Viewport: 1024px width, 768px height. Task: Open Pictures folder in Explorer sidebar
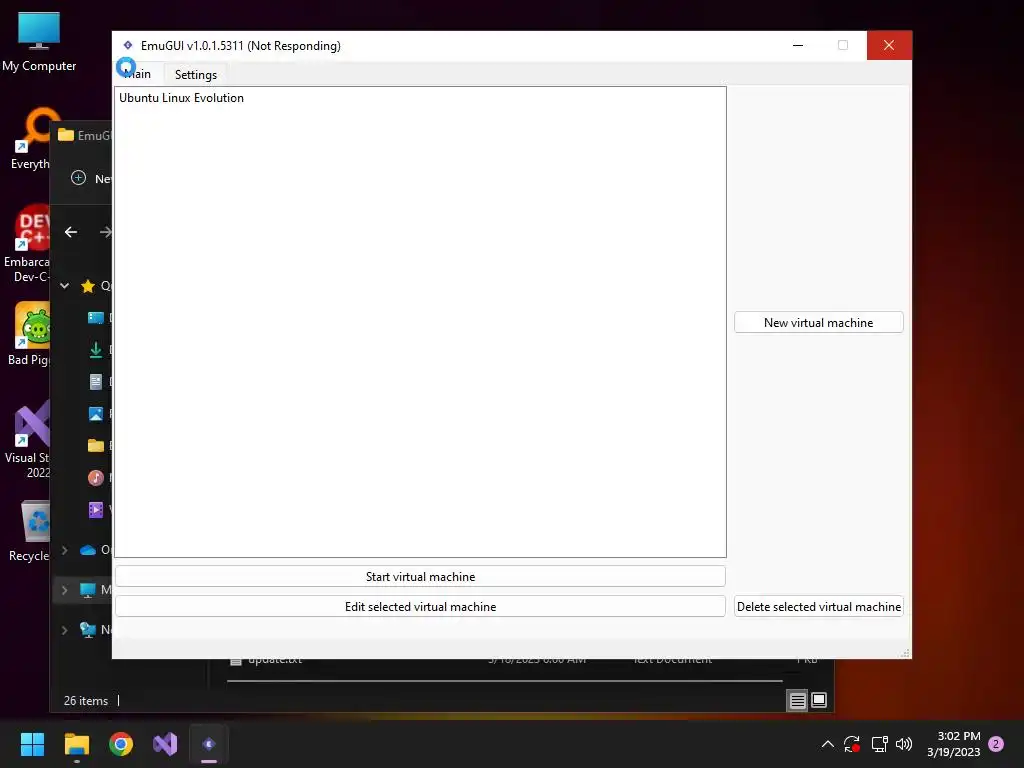95,414
